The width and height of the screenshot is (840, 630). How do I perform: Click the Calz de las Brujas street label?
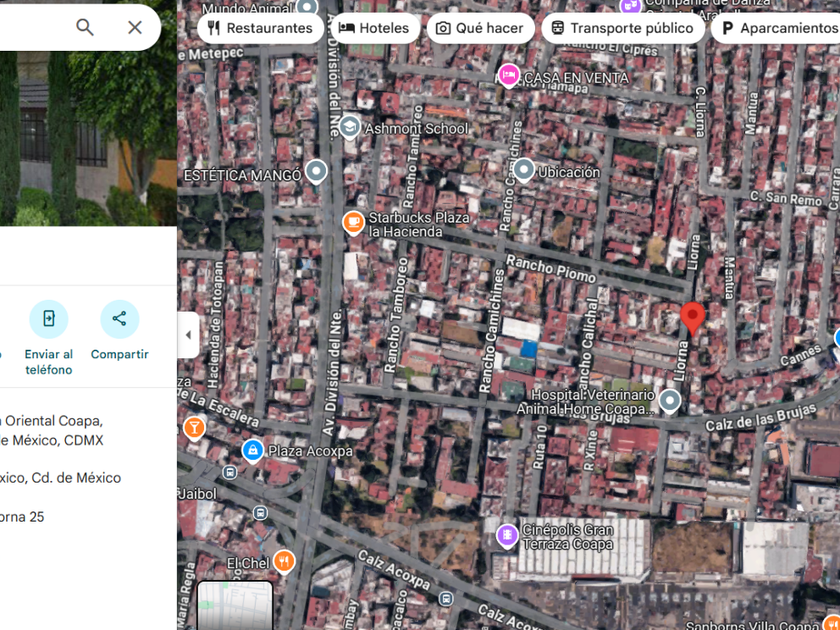tap(761, 418)
